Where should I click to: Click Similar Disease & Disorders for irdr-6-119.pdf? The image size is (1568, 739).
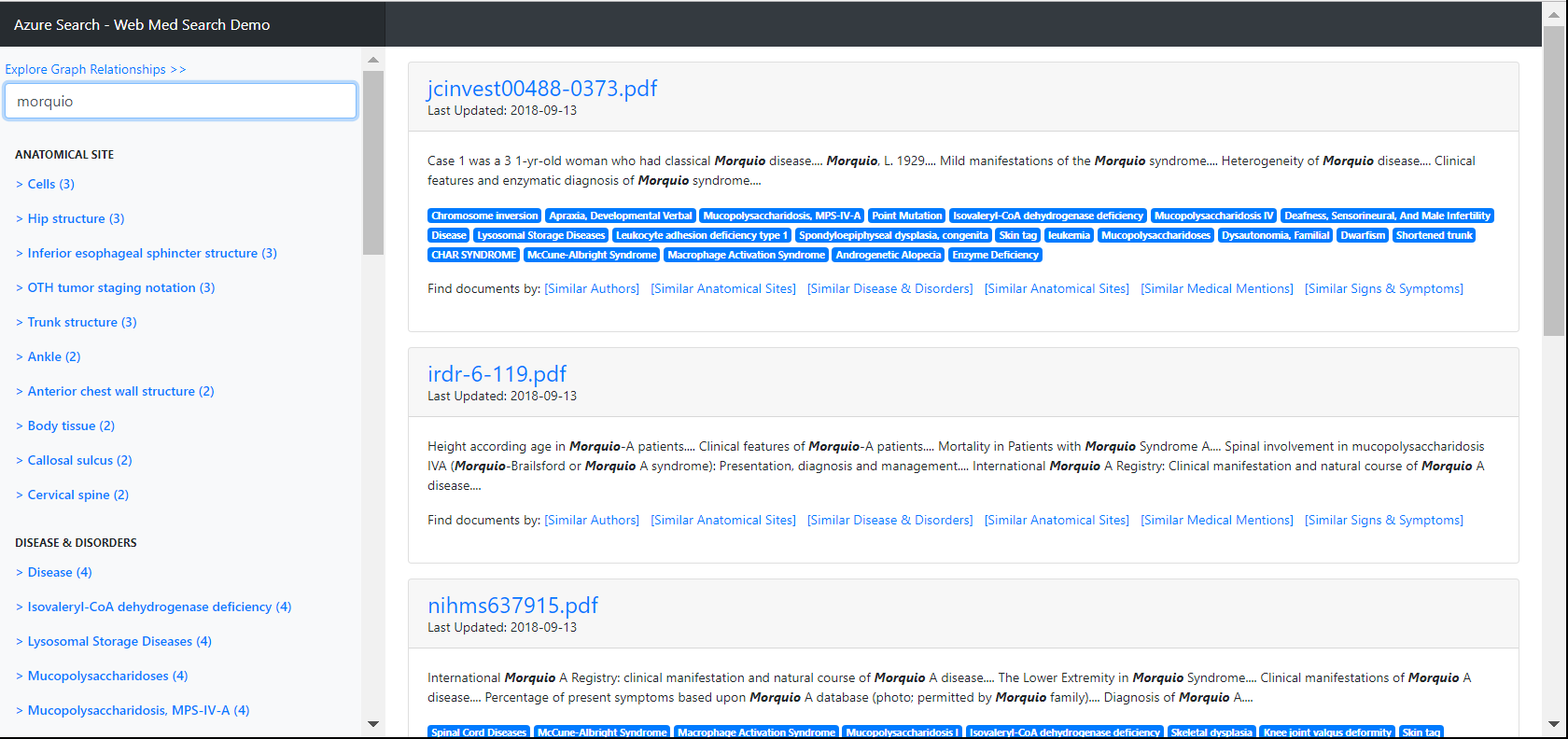coord(889,520)
